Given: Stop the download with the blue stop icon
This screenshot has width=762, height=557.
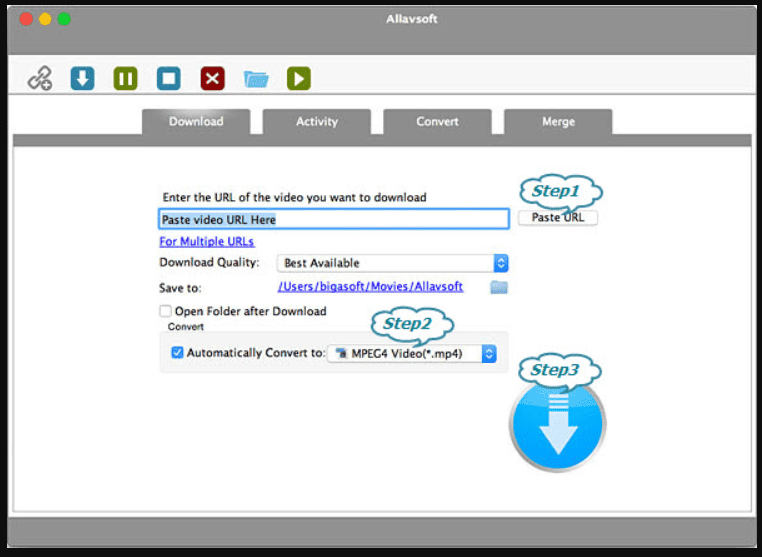Looking at the screenshot, I should click(169, 78).
